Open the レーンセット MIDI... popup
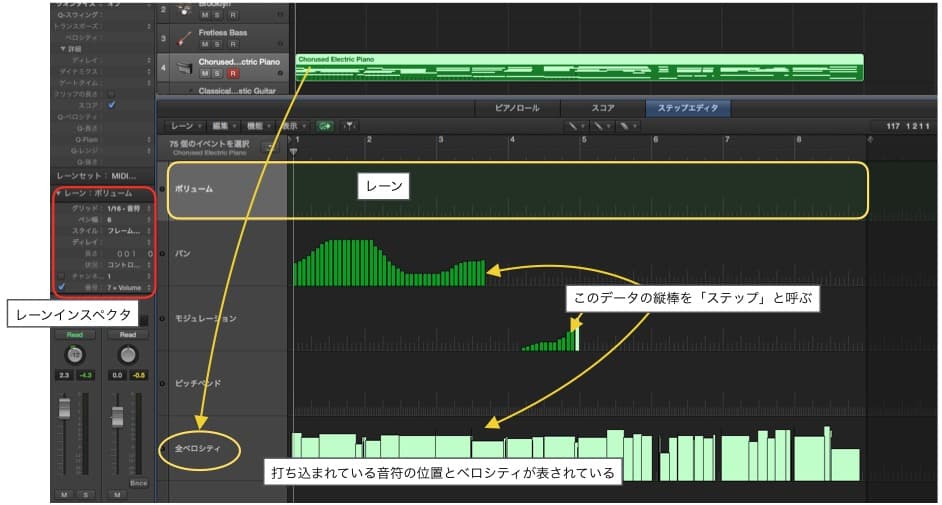This screenshot has height=505, width=942. 124,176
